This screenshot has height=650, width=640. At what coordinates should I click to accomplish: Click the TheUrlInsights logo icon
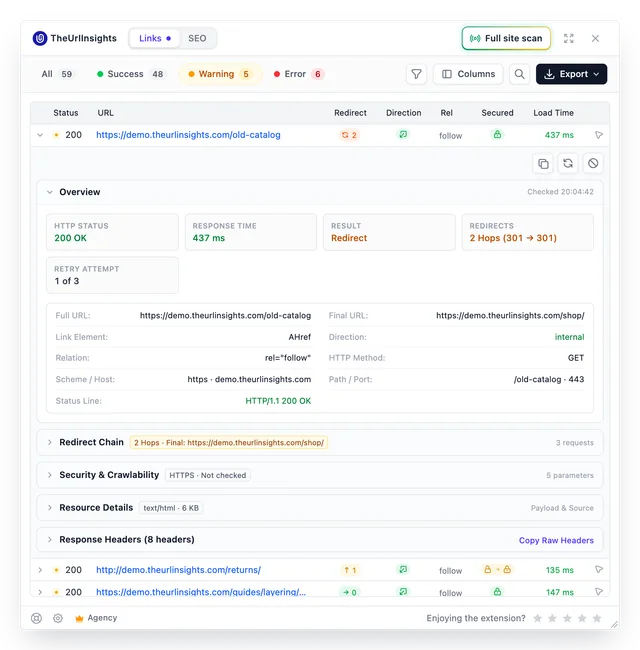(x=40, y=38)
